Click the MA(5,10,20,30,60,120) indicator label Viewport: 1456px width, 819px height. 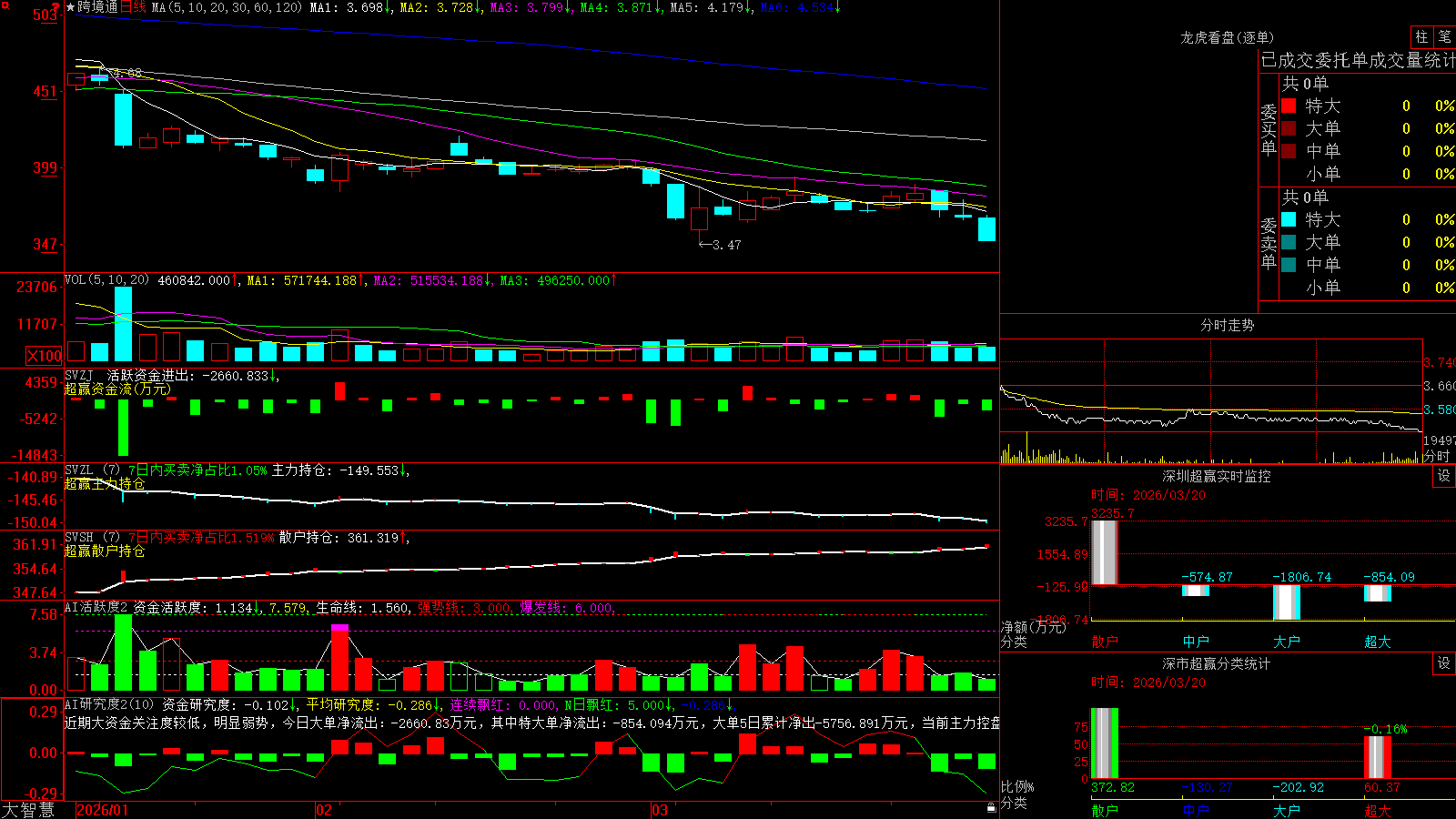tap(227, 7)
